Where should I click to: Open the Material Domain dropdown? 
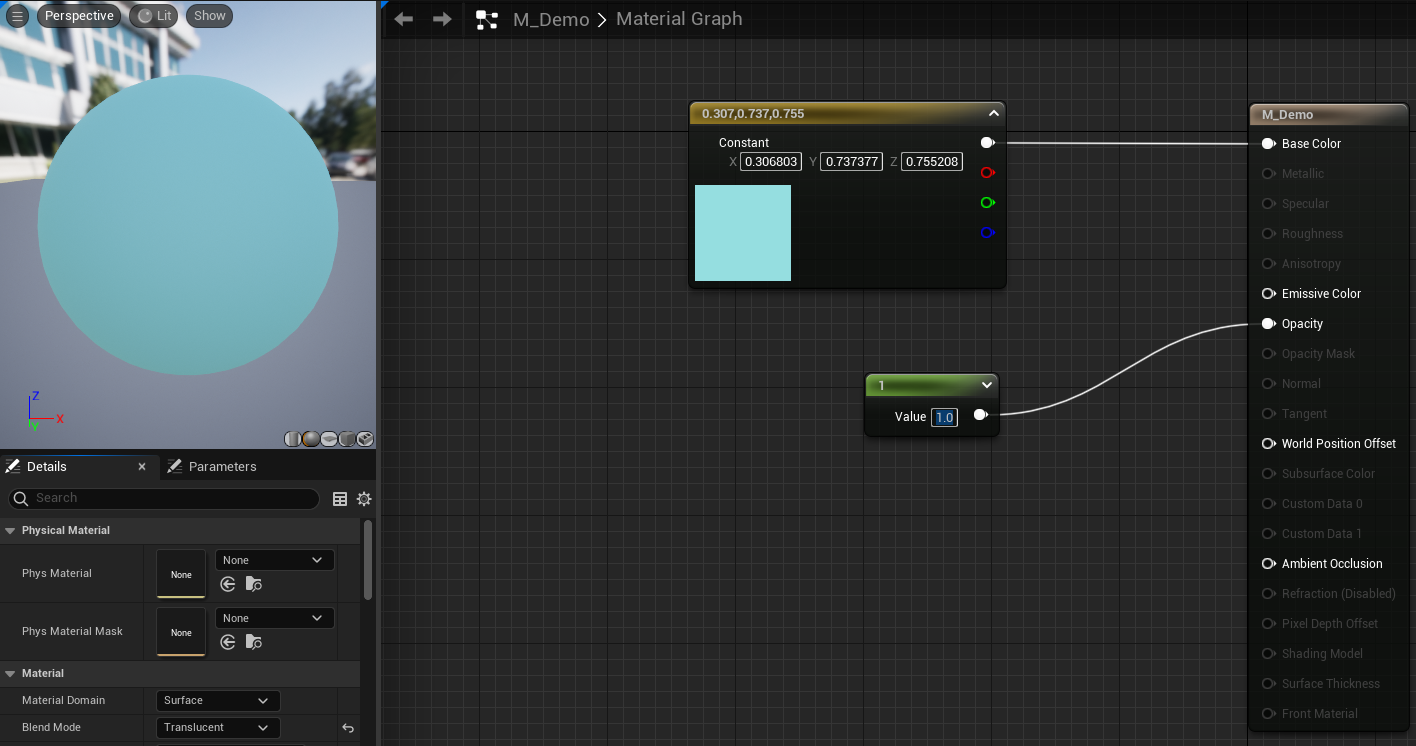[x=217, y=701]
